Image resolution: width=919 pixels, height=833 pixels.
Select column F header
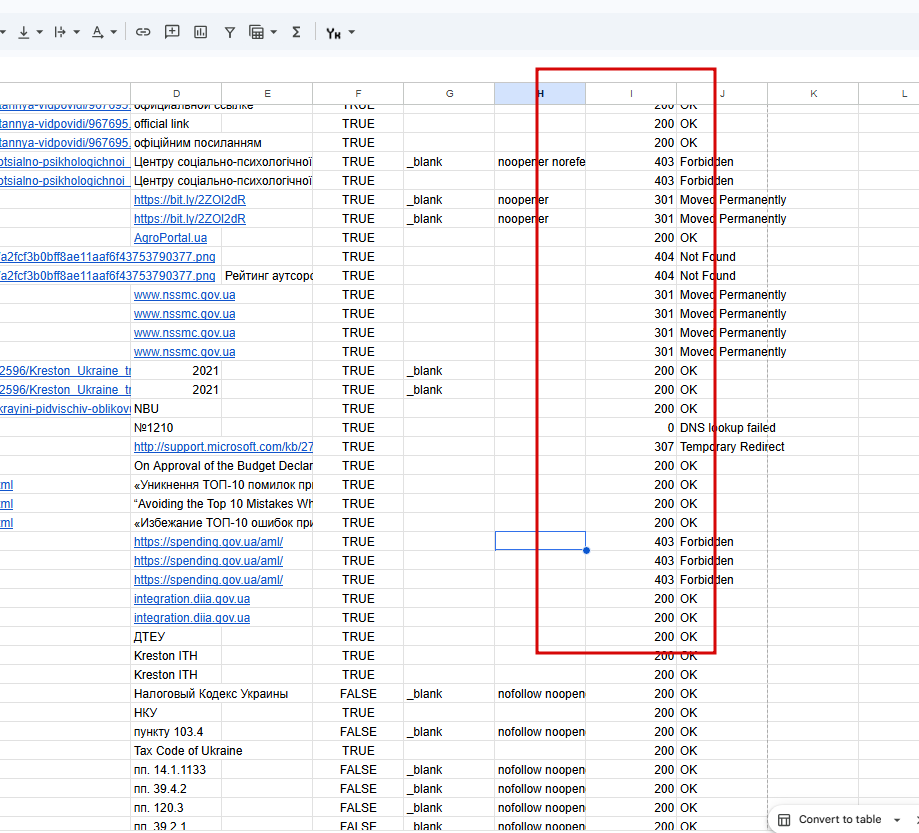[x=358, y=94]
